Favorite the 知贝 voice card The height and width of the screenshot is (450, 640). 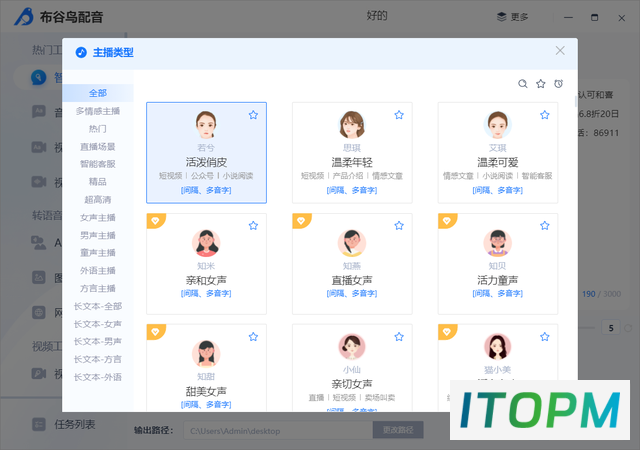point(544,226)
